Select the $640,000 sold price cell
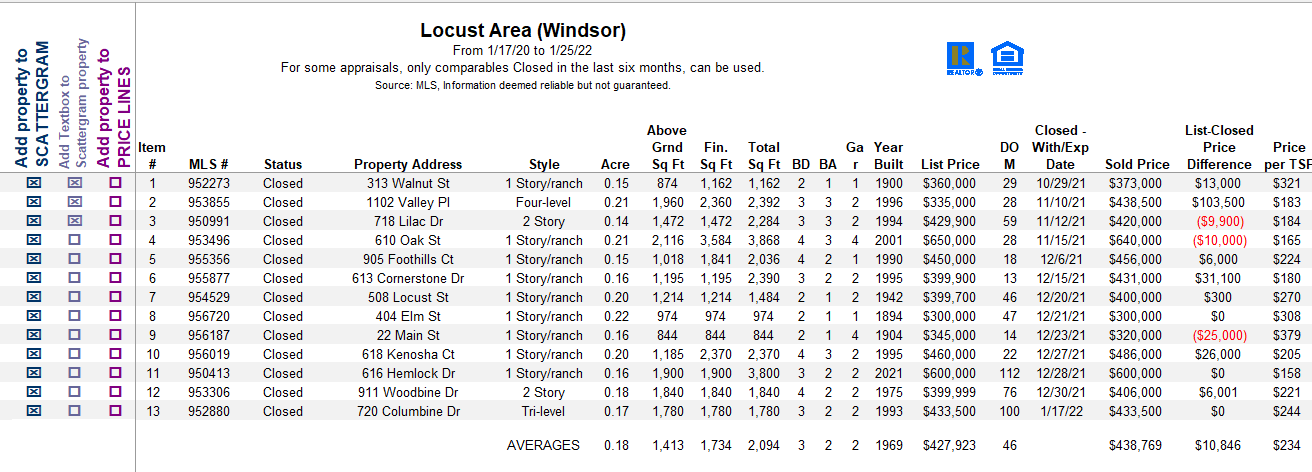This screenshot has height=472, width=1312. (1135, 240)
